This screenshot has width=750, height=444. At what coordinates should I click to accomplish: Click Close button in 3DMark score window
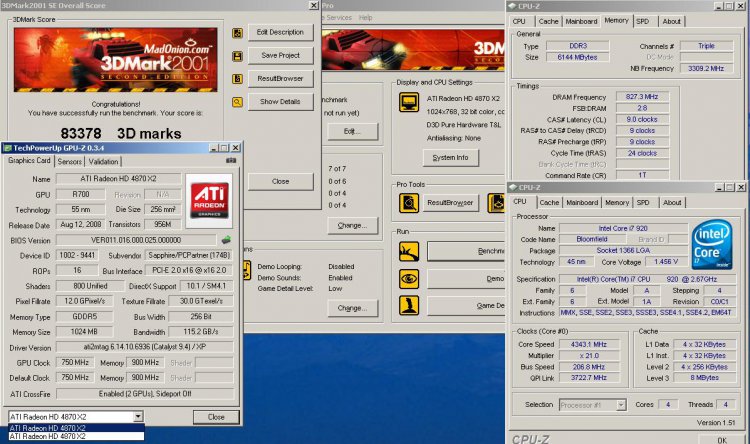point(280,181)
